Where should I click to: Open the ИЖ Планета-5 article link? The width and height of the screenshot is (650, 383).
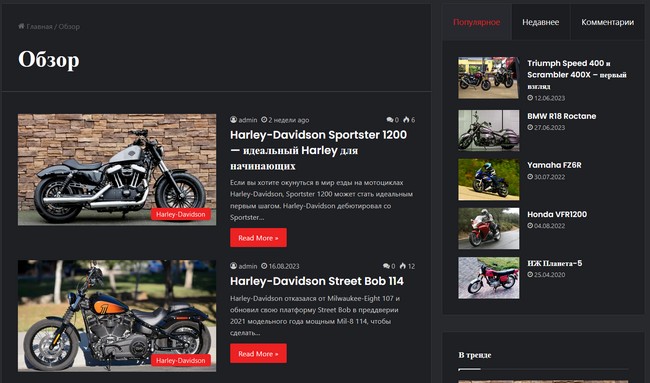[555, 263]
